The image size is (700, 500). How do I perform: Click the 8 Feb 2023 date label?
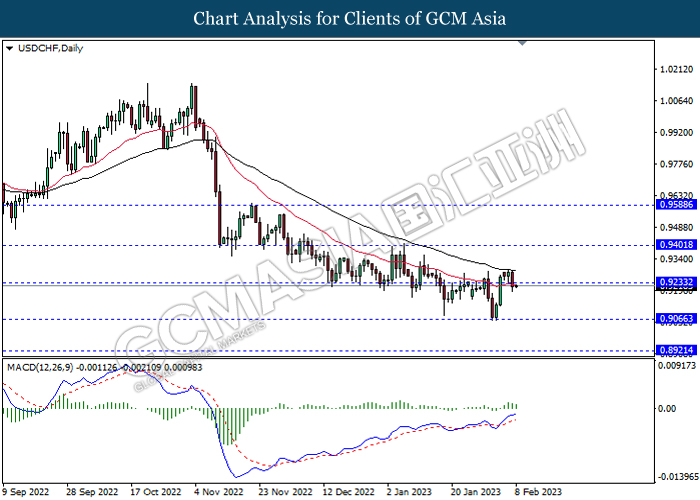point(538,492)
